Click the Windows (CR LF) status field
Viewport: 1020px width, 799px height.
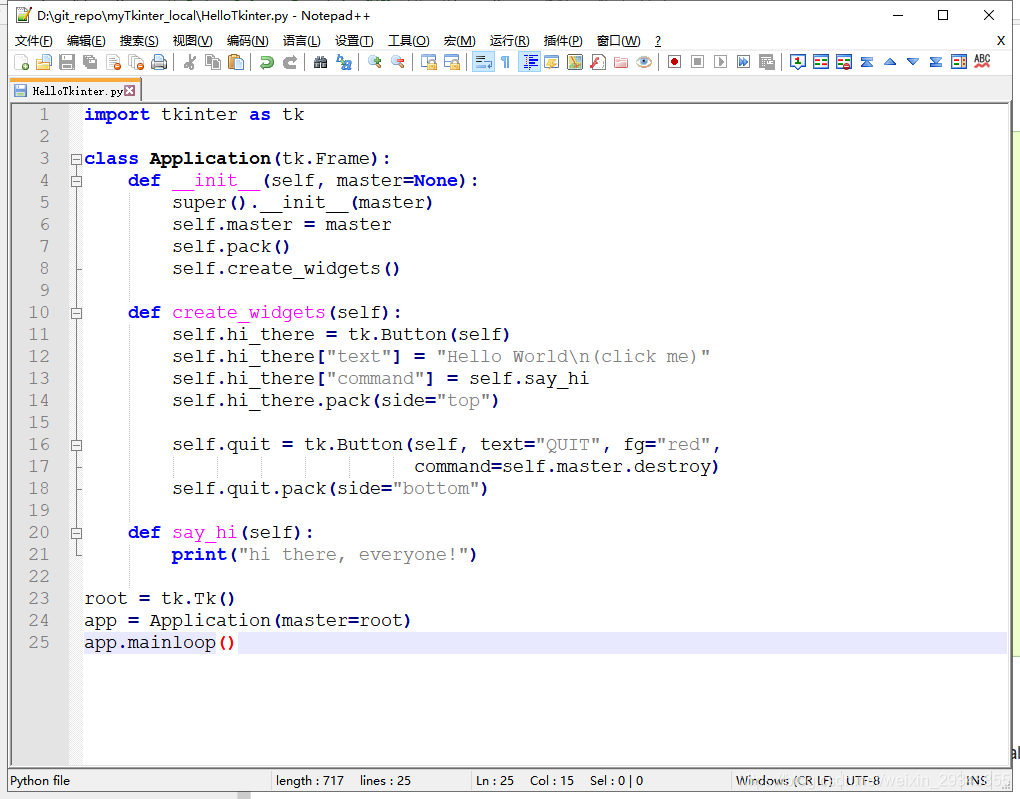(x=784, y=781)
